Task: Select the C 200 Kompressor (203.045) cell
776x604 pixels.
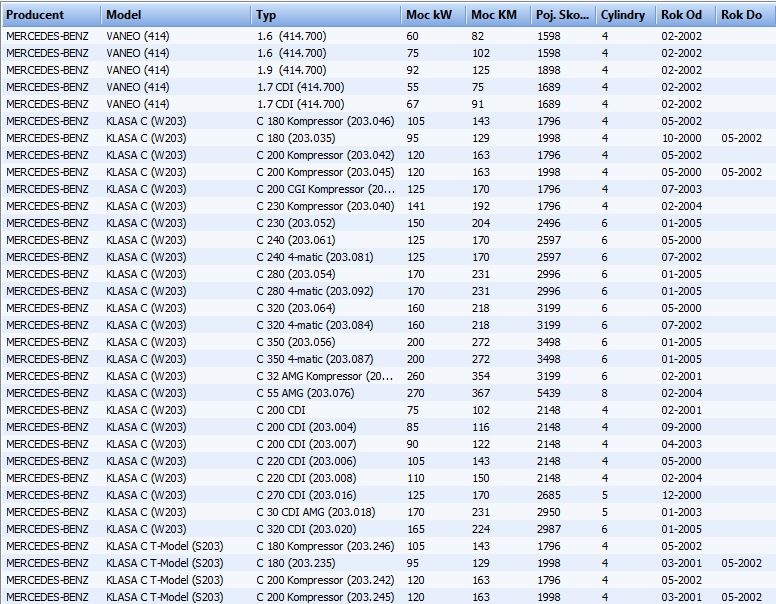Action: point(325,172)
